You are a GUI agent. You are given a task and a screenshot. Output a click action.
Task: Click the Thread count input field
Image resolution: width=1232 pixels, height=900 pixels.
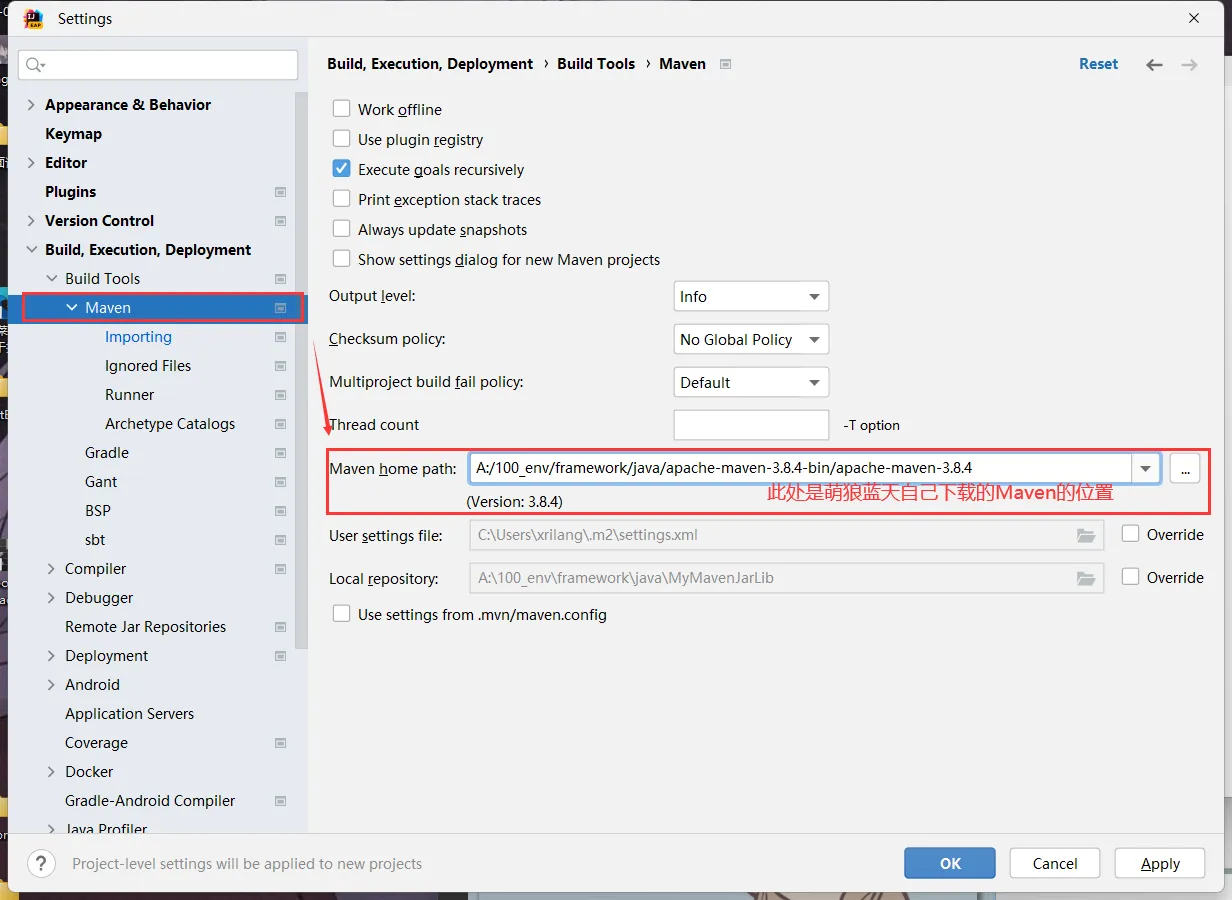(x=751, y=425)
